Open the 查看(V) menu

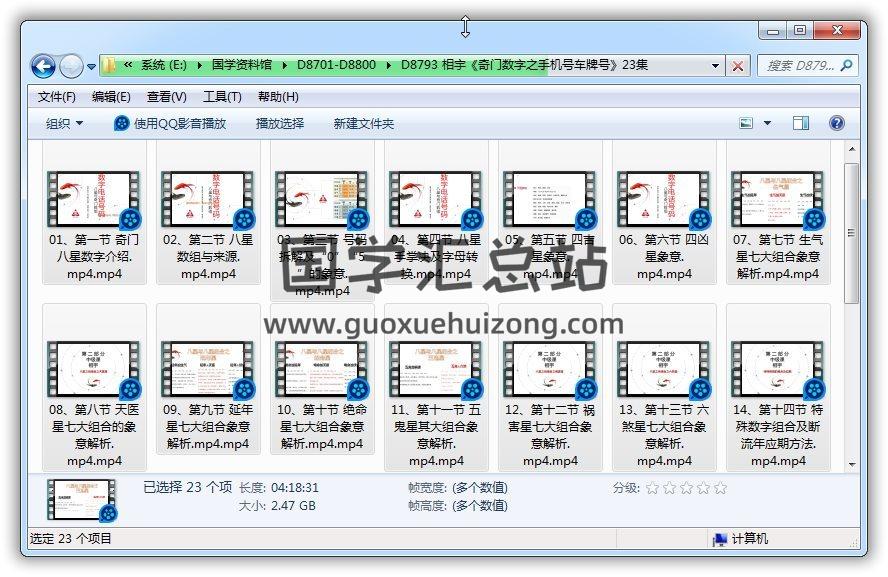click(166, 97)
